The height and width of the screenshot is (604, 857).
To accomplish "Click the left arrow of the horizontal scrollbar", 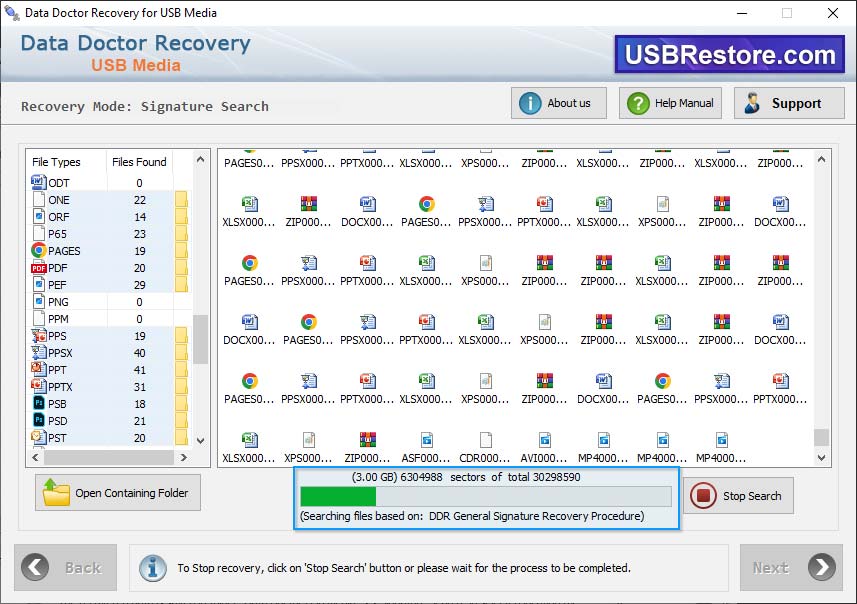I will coord(36,457).
